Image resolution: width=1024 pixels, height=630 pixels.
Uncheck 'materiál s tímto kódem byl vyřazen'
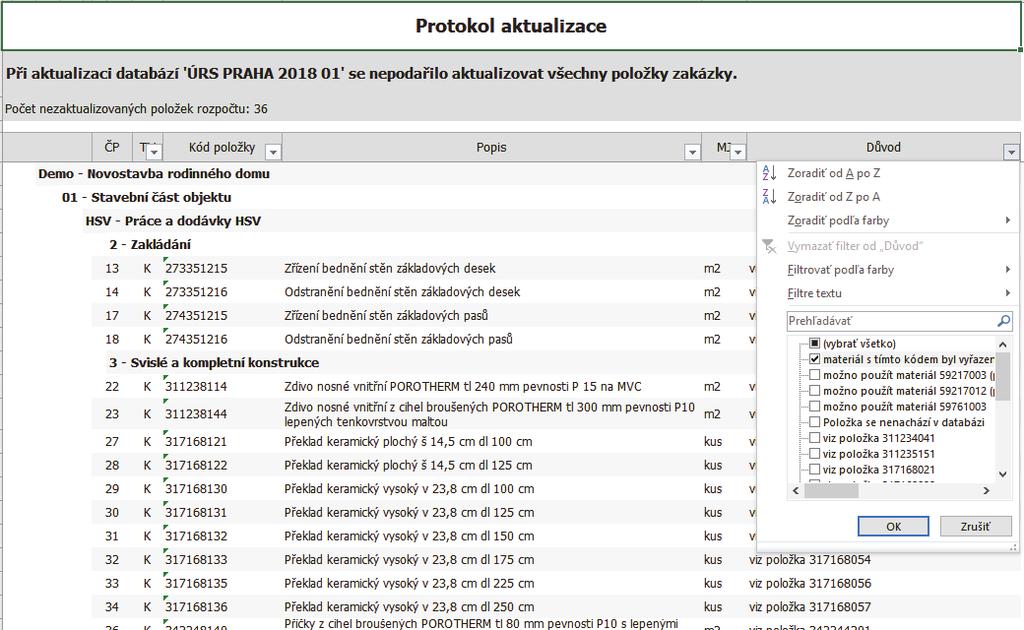click(x=814, y=359)
